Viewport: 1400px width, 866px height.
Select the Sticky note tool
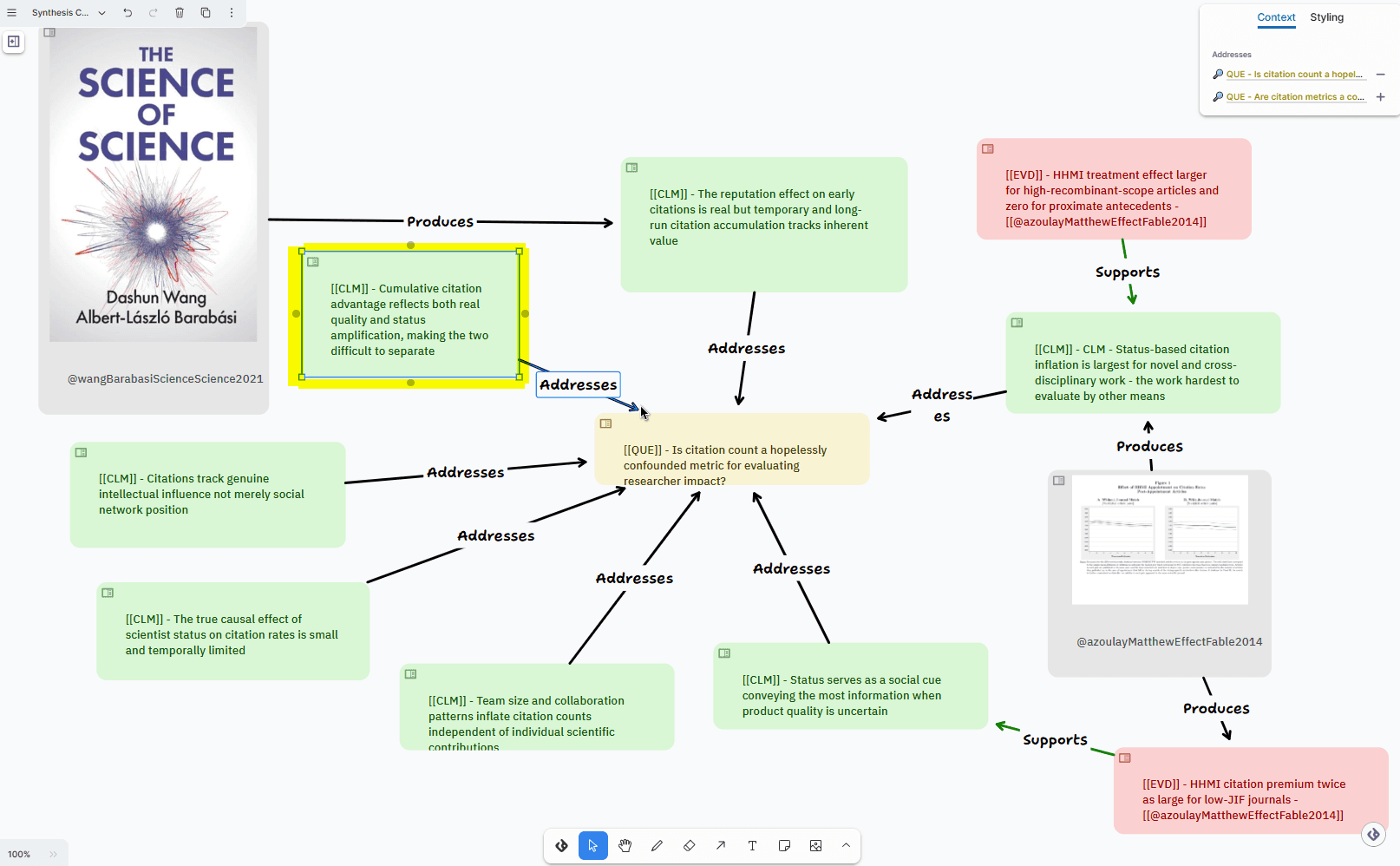coord(784,845)
